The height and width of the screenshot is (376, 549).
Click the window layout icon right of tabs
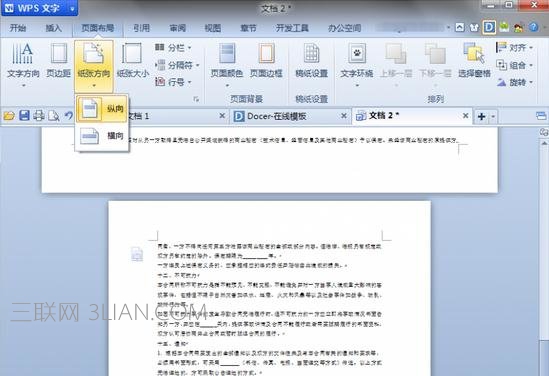tap(541, 116)
